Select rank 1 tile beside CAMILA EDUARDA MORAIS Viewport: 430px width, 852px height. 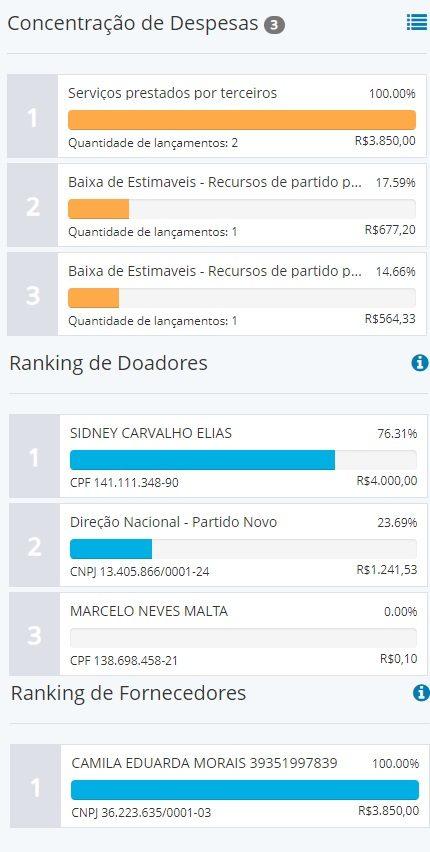pyautogui.click(x=35, y=786)
